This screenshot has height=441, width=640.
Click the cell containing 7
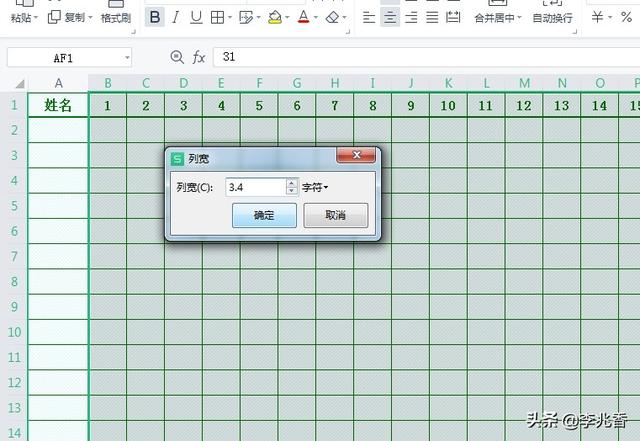coord(334,105)
